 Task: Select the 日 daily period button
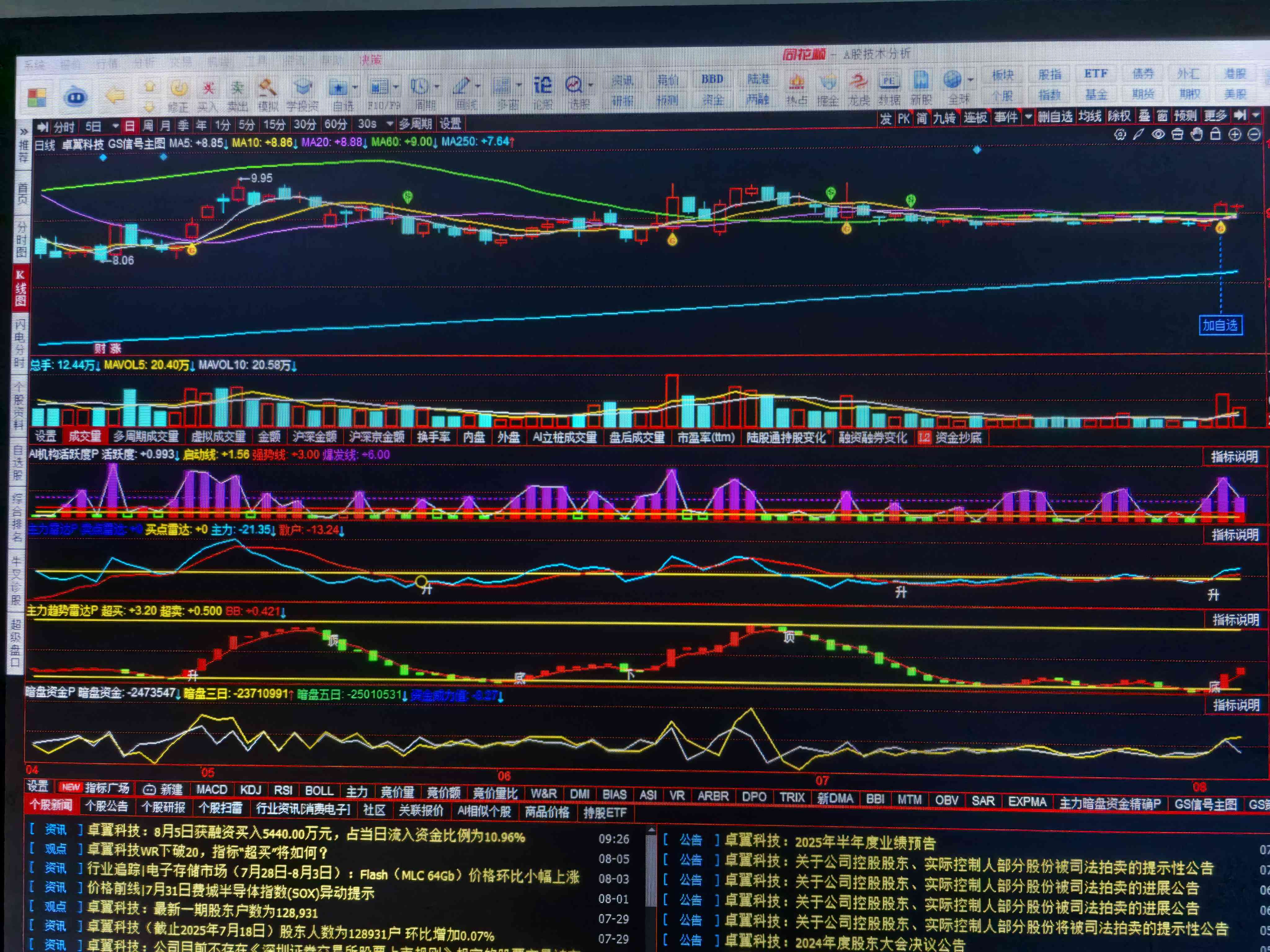click(130, 126)
